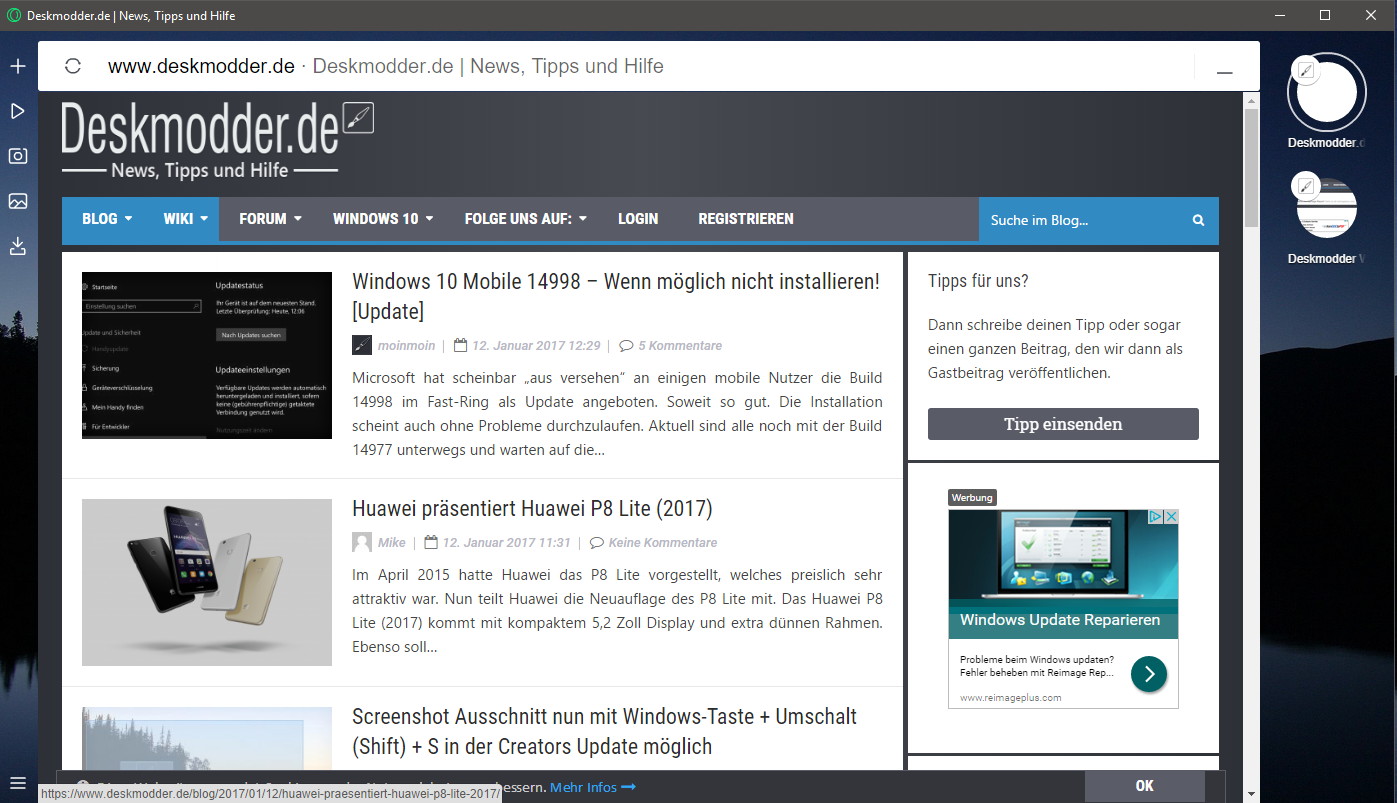
Task: Click the date 12. Januar 2017 11:31
Action: (x=506, y=543)
